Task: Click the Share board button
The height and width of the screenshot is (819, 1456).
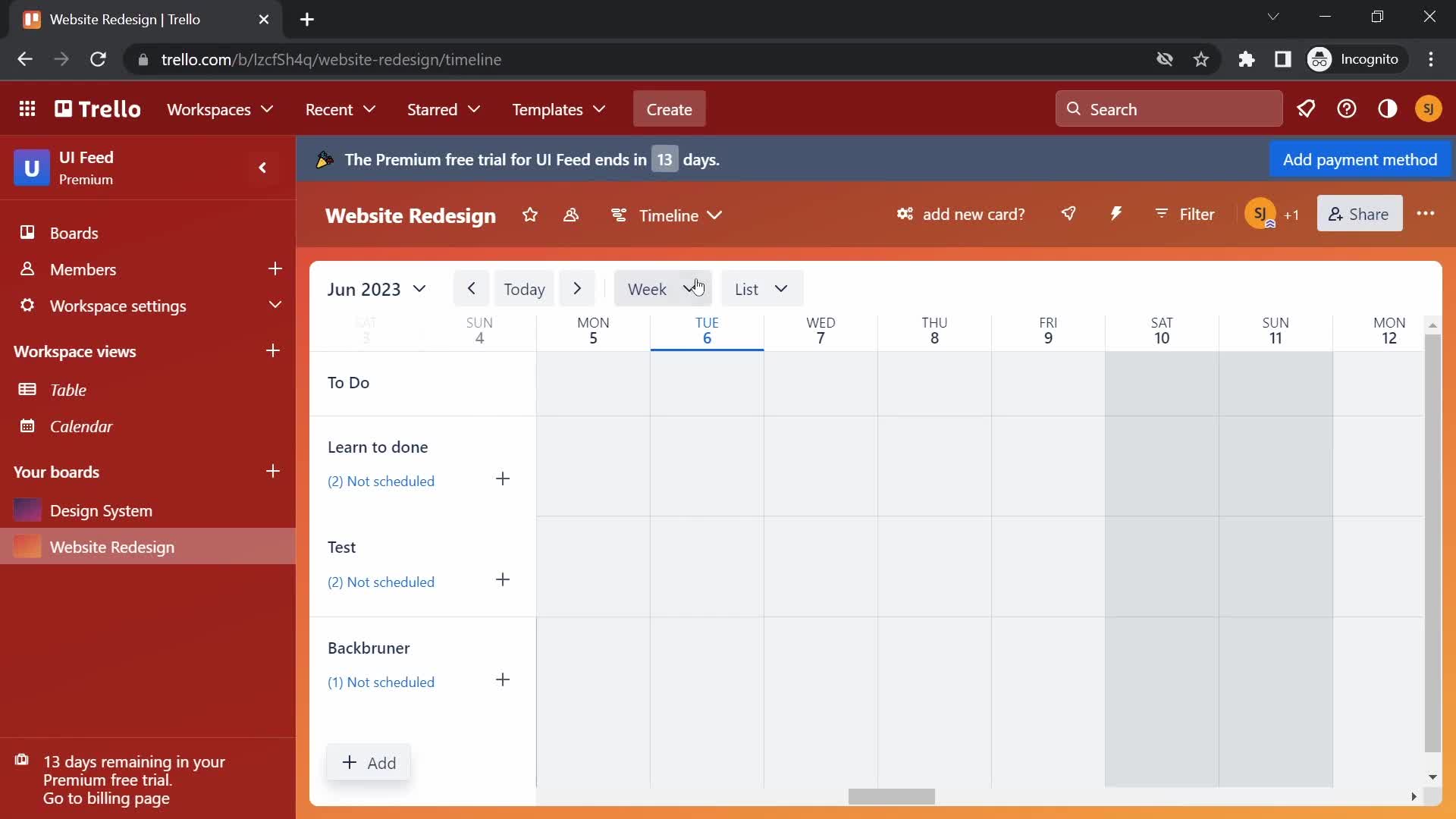Action: click(1359, 214)
